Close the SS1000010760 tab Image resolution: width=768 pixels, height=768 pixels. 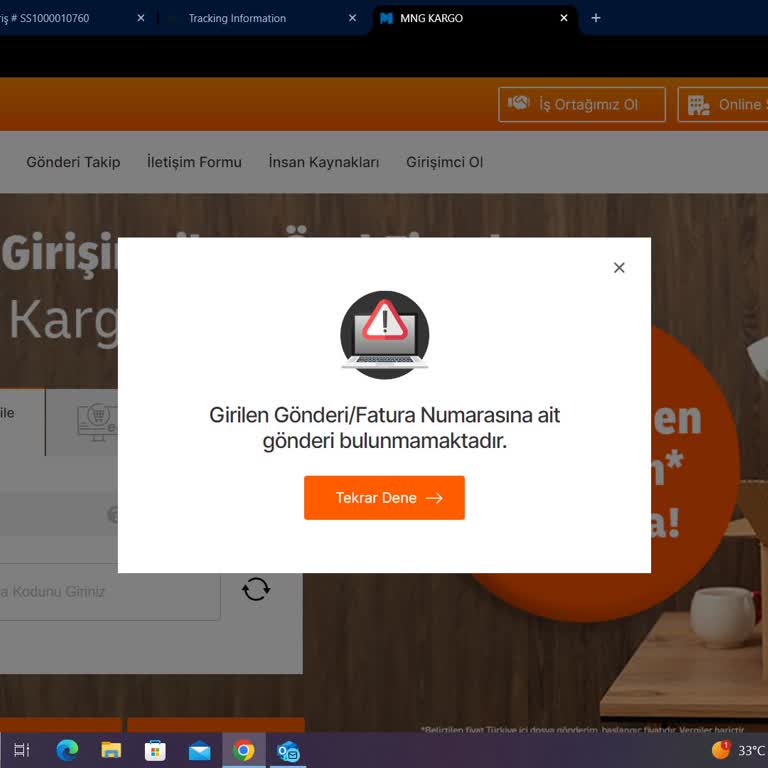(x=141, y=18)
